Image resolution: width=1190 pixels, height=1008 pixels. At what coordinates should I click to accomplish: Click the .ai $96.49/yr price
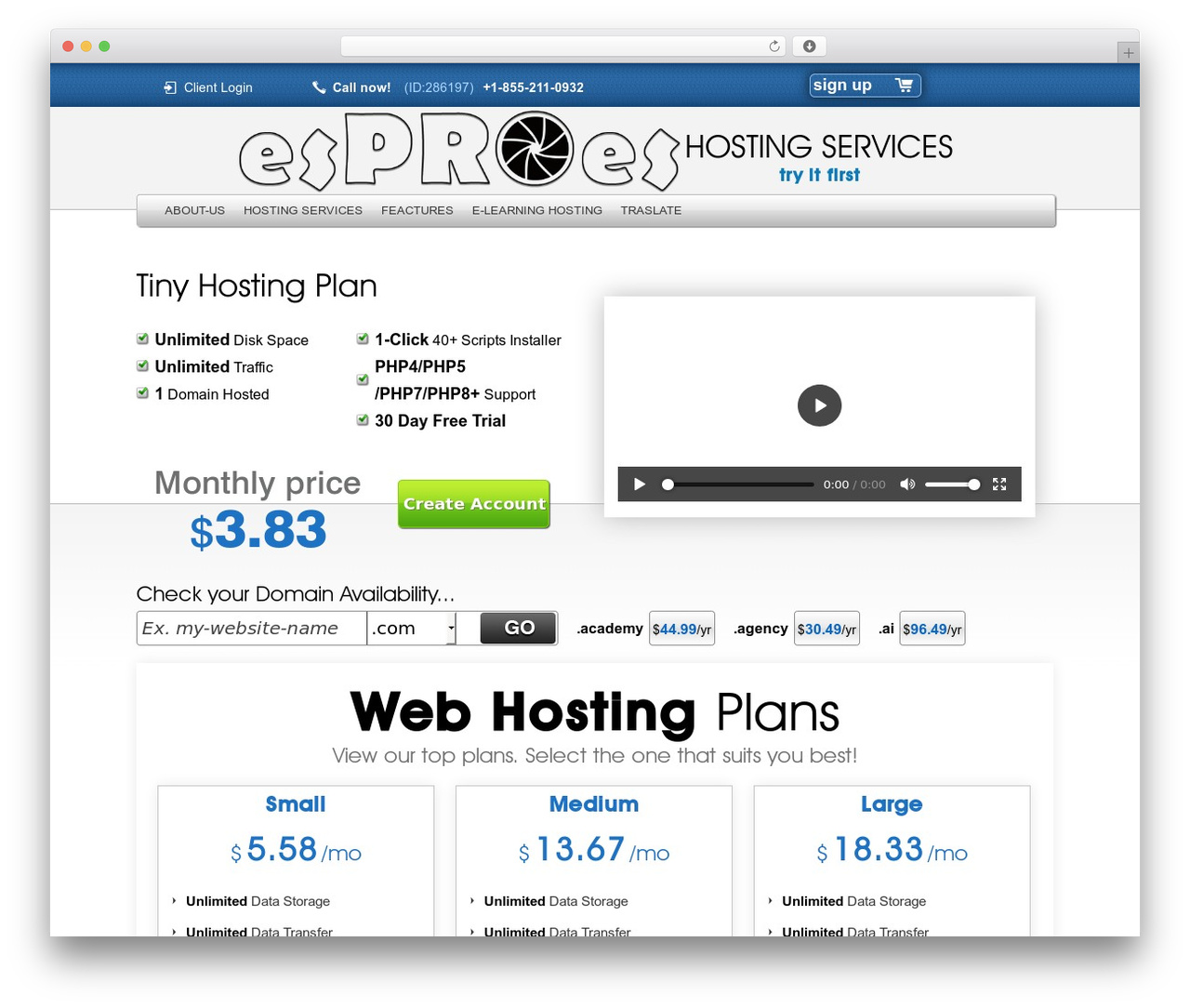pyautogui.click(x=932, y=629)
